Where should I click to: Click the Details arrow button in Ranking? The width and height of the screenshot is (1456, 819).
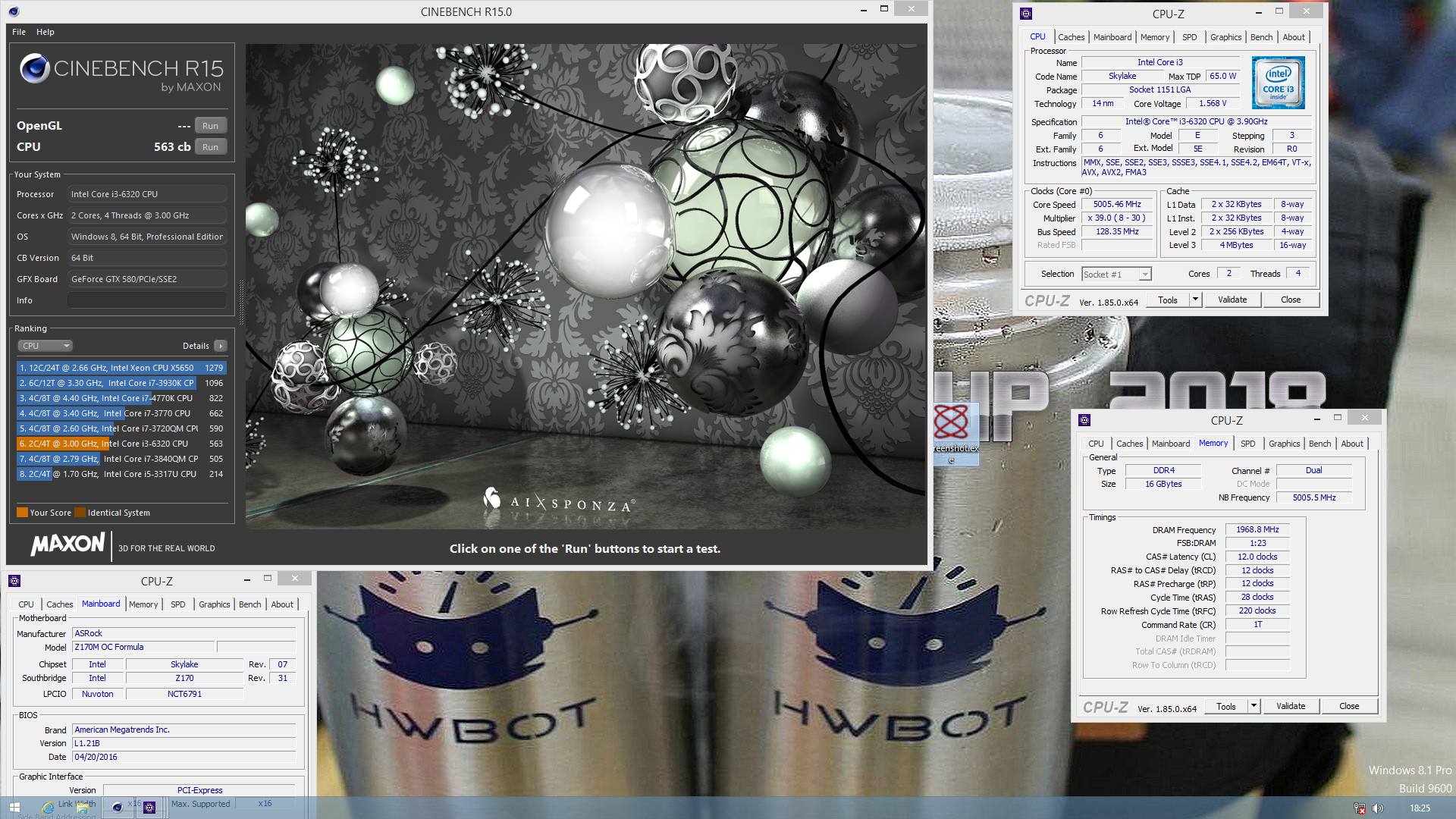tap(221, 346)
